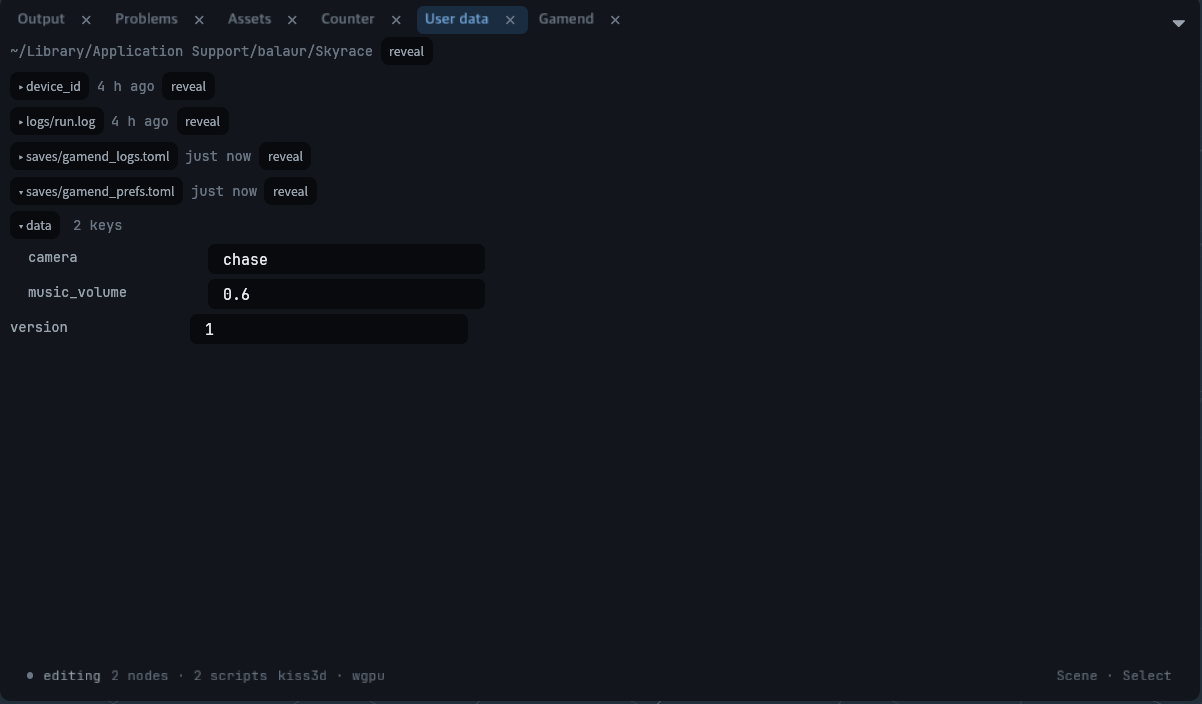Image resolution: width=1202 pixels, height=704 pixels.
Task: Collapse saves/gamend_prefs.toml entry
Action: [96, 191]
